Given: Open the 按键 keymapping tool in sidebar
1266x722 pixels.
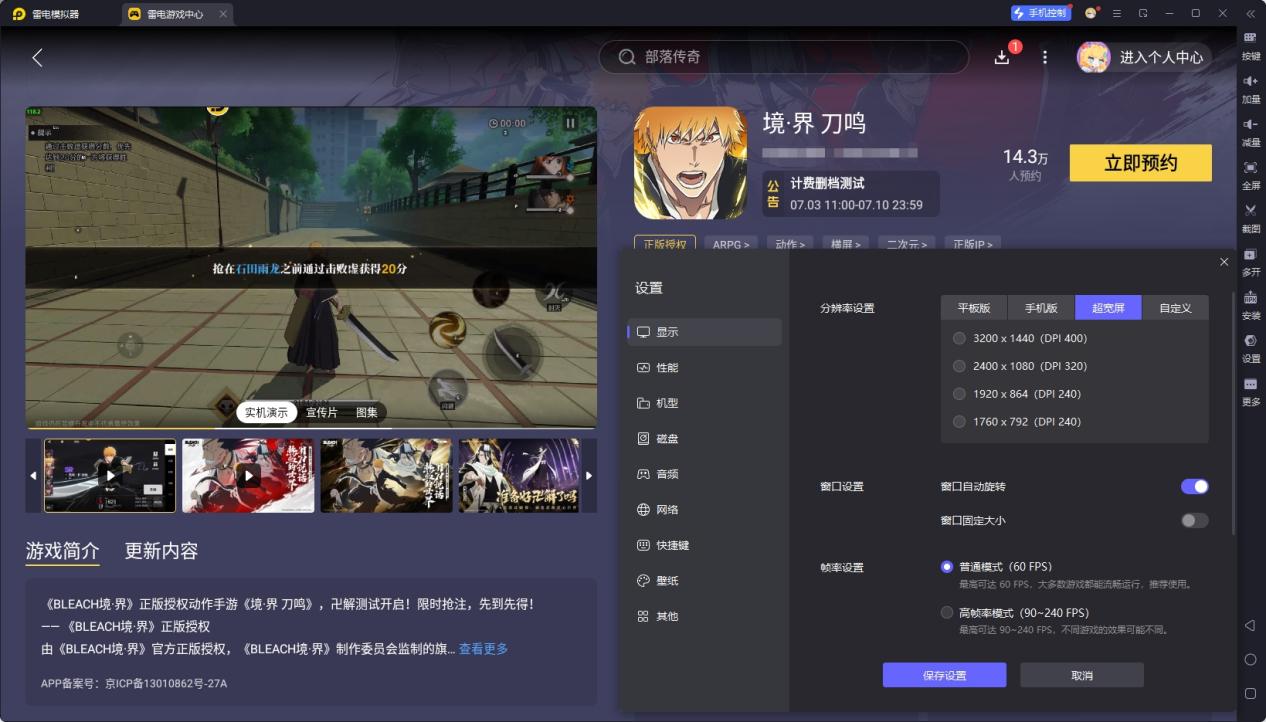Looking at the screenshot, I should click(x=1250, y=44).
